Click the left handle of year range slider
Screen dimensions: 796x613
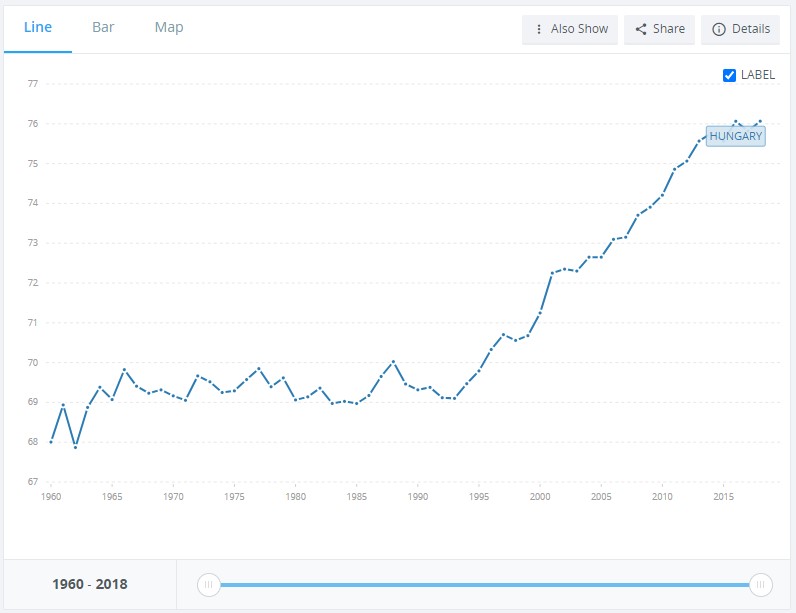(x=208, y=584)
